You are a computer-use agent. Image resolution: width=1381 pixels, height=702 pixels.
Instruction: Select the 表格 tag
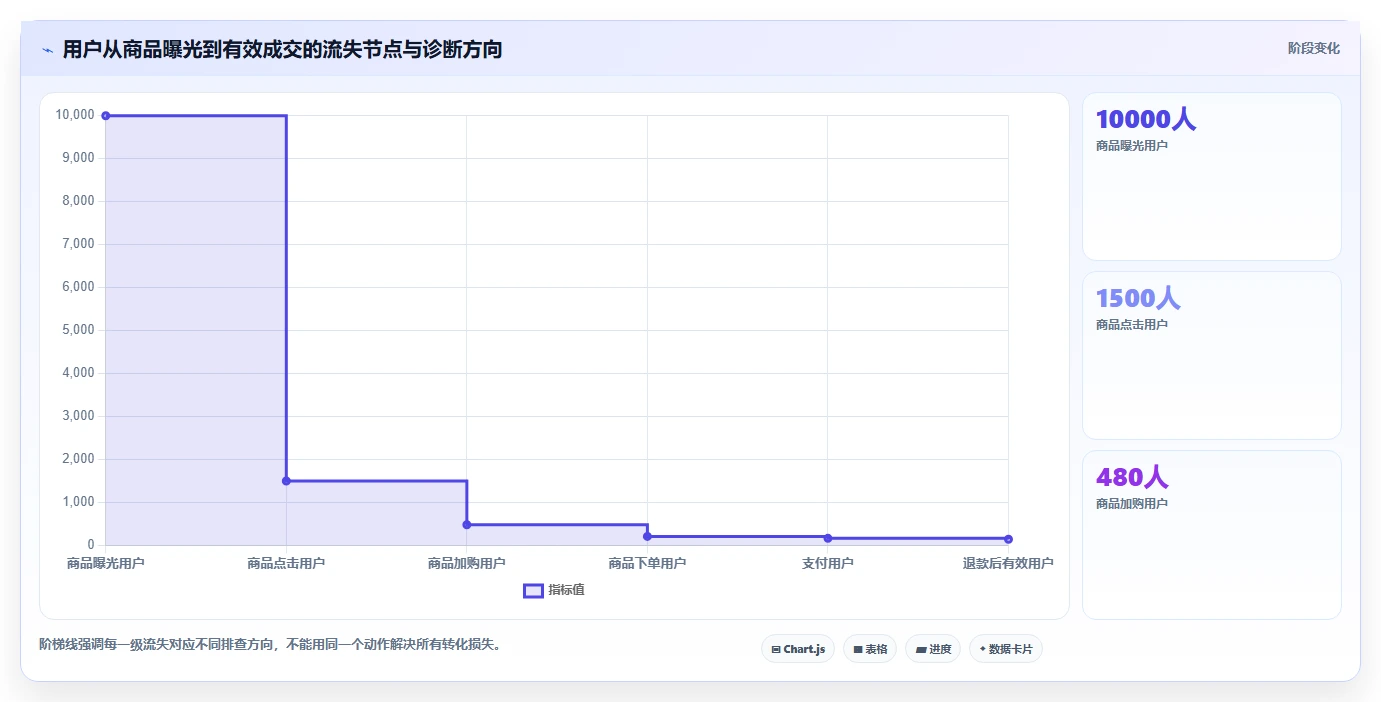(x=870, y=649)
